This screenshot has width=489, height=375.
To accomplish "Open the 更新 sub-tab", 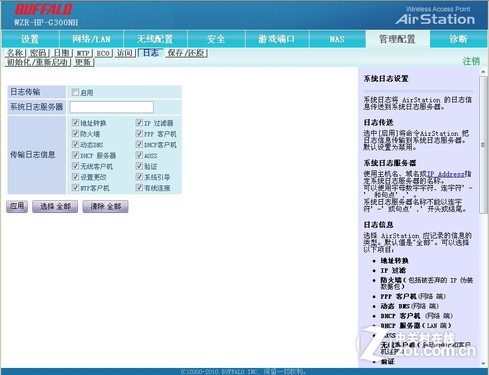I will pyautogui.click(x=83, y=62).
